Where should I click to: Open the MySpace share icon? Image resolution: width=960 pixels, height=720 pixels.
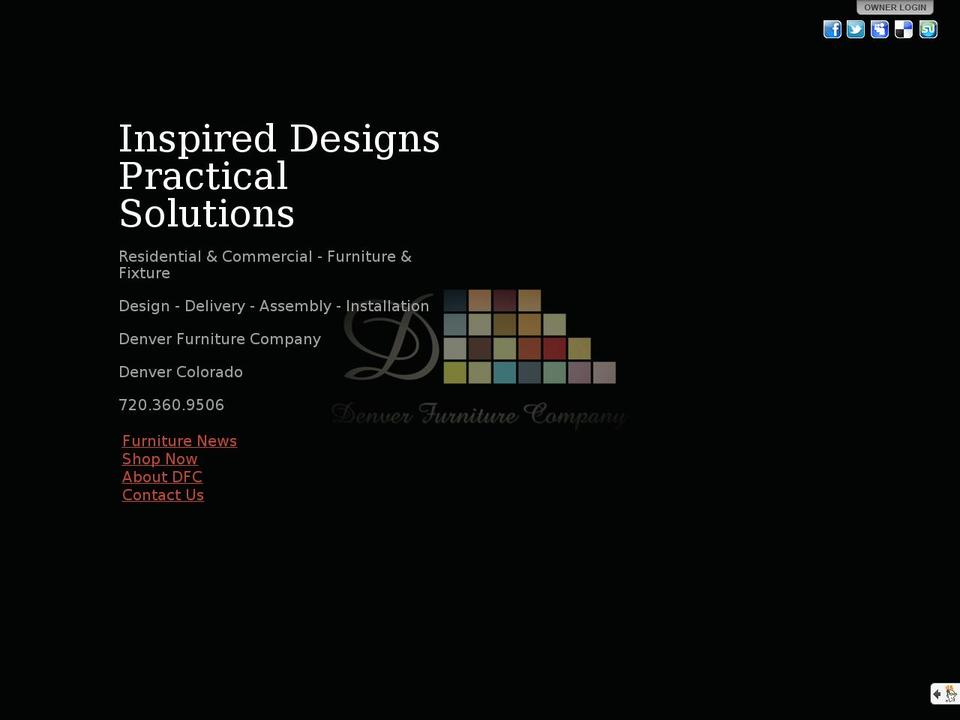pyautogui.click(x=880, y=29)
